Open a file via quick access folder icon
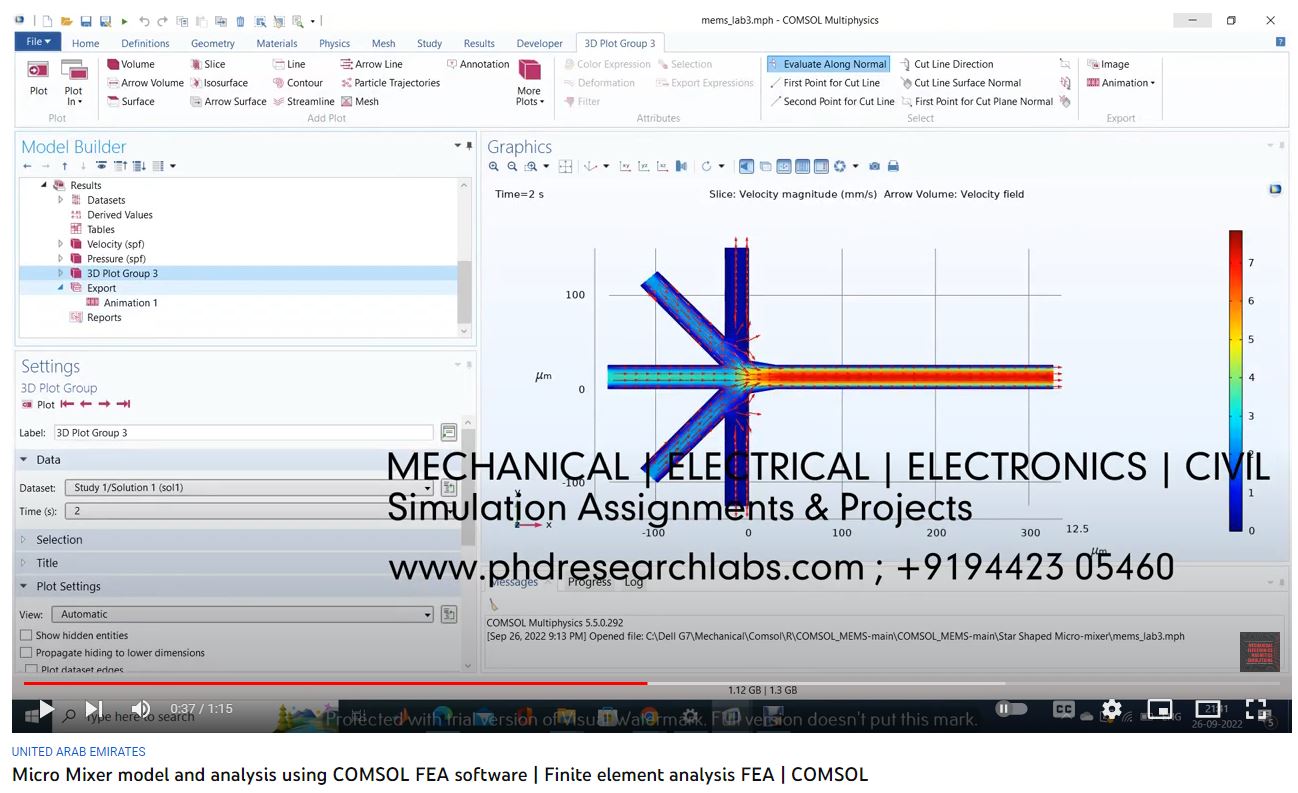Image resolution: width=1298 pixels, height=793 pixels. (66, 21)
